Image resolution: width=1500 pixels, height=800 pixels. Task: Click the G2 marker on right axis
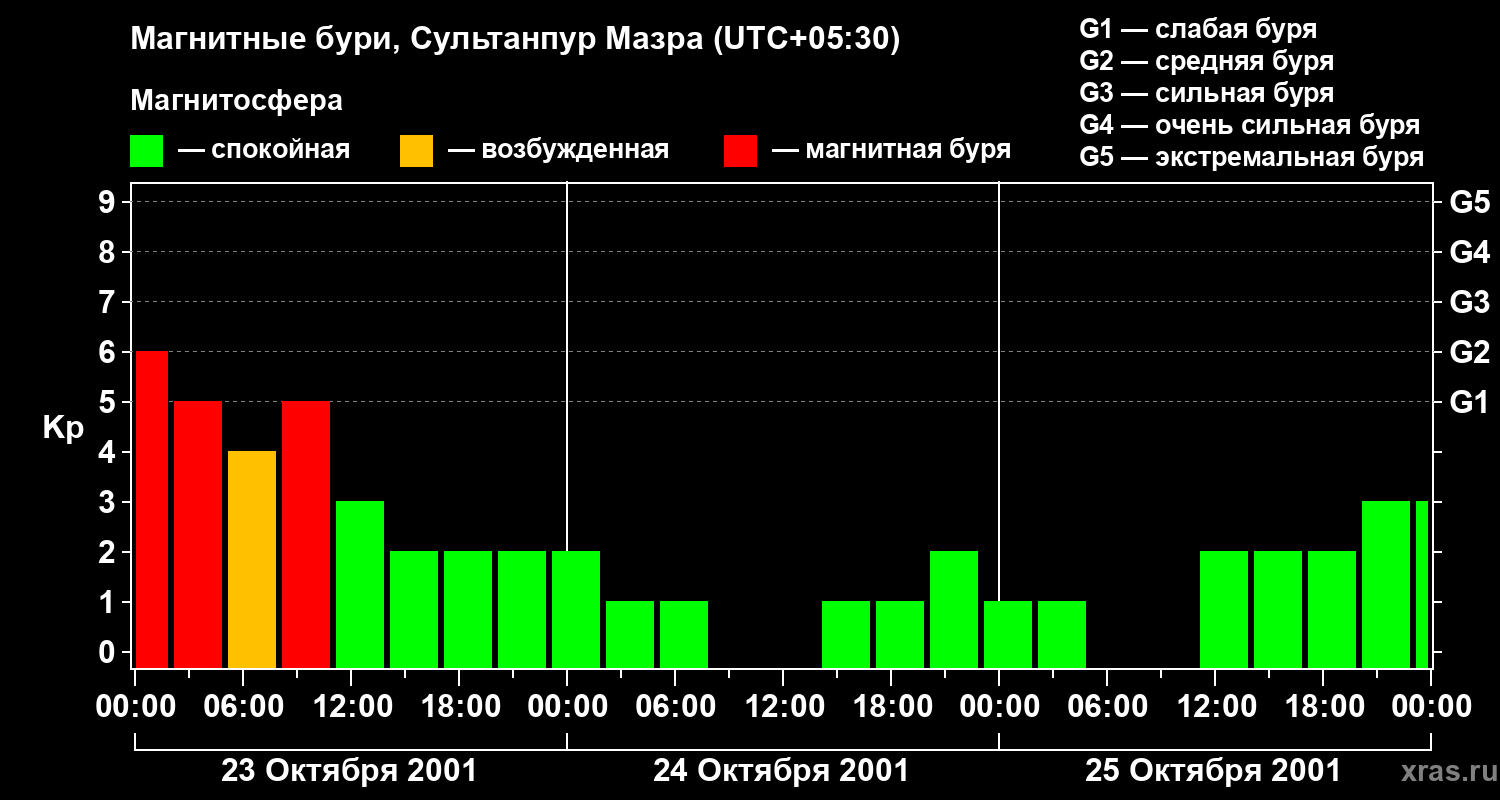click(1469, 352)
